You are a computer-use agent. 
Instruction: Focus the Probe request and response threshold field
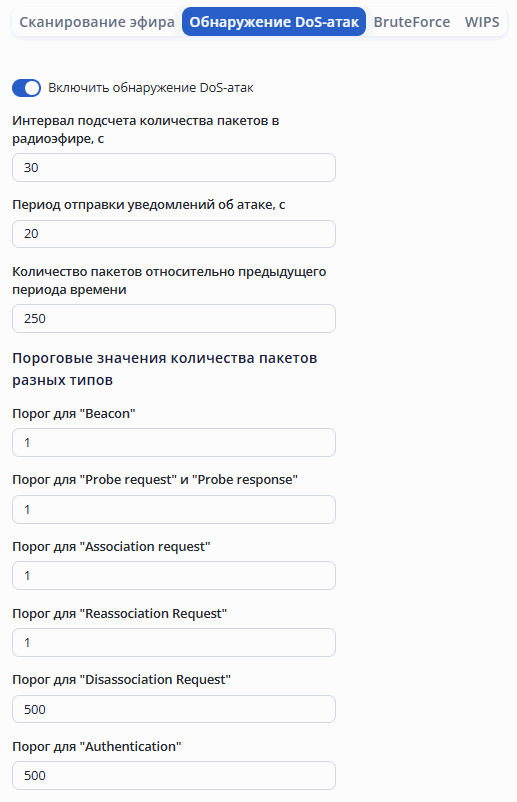[174, 509]
